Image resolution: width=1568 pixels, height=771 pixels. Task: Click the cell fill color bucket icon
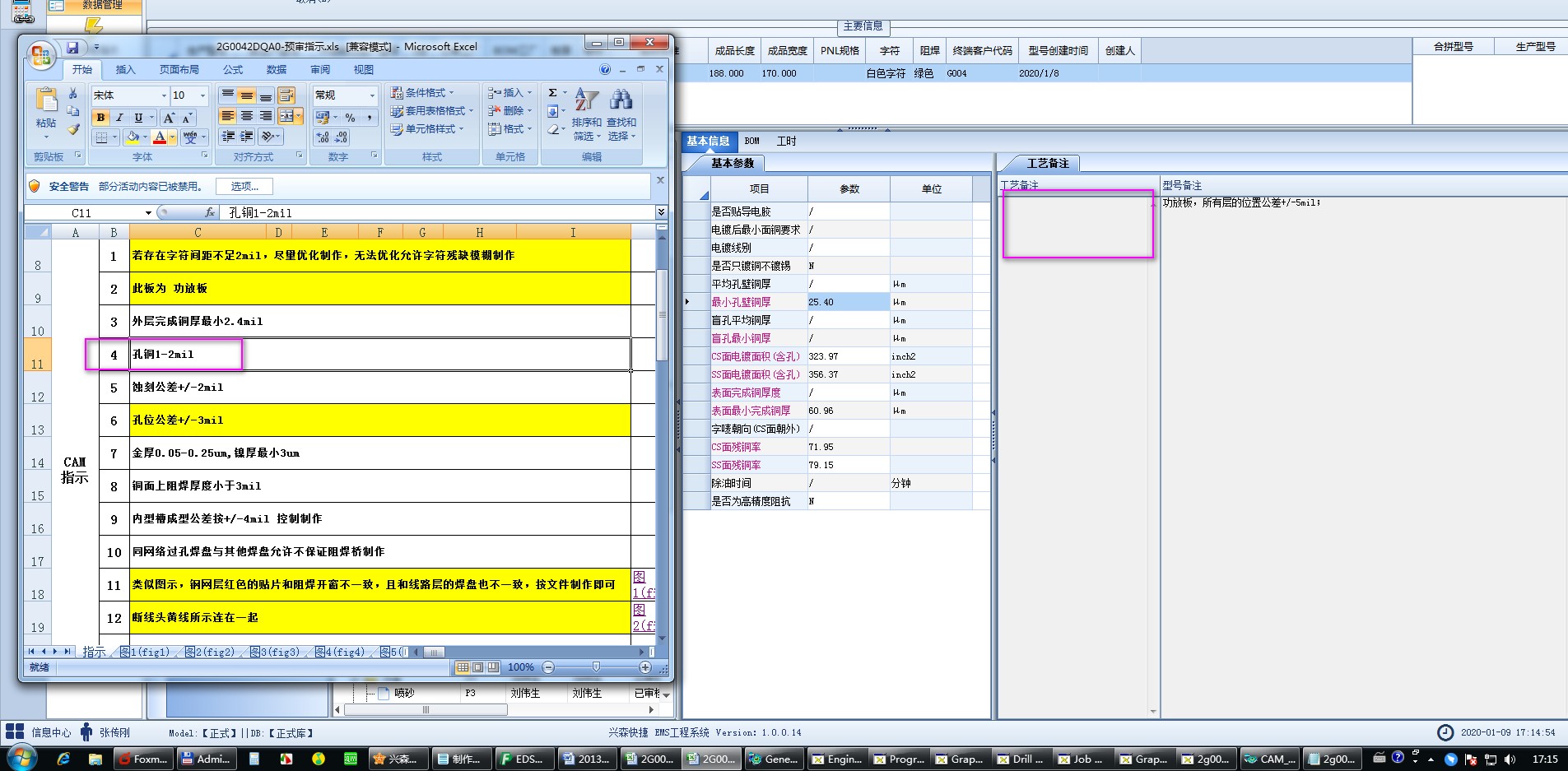point(133,137)
